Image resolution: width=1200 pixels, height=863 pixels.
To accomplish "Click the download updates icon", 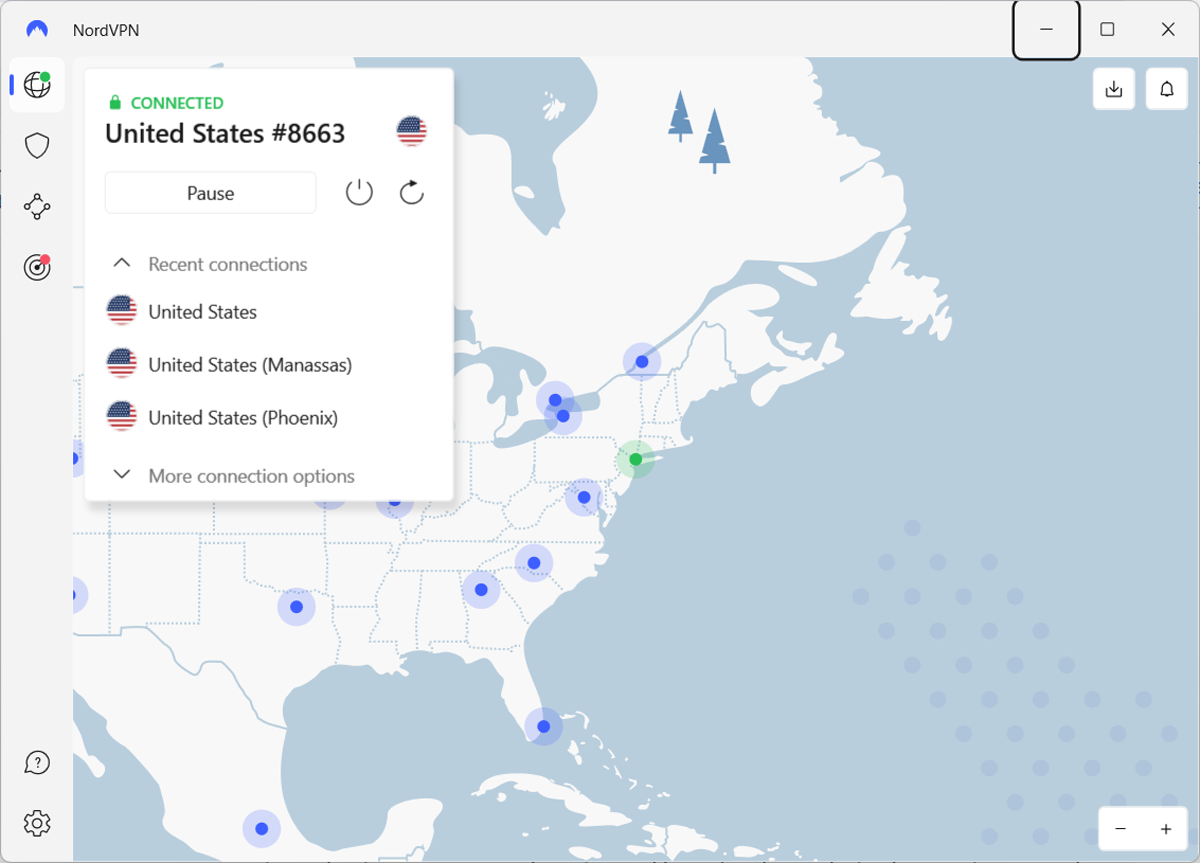I will pos(1114,89).
